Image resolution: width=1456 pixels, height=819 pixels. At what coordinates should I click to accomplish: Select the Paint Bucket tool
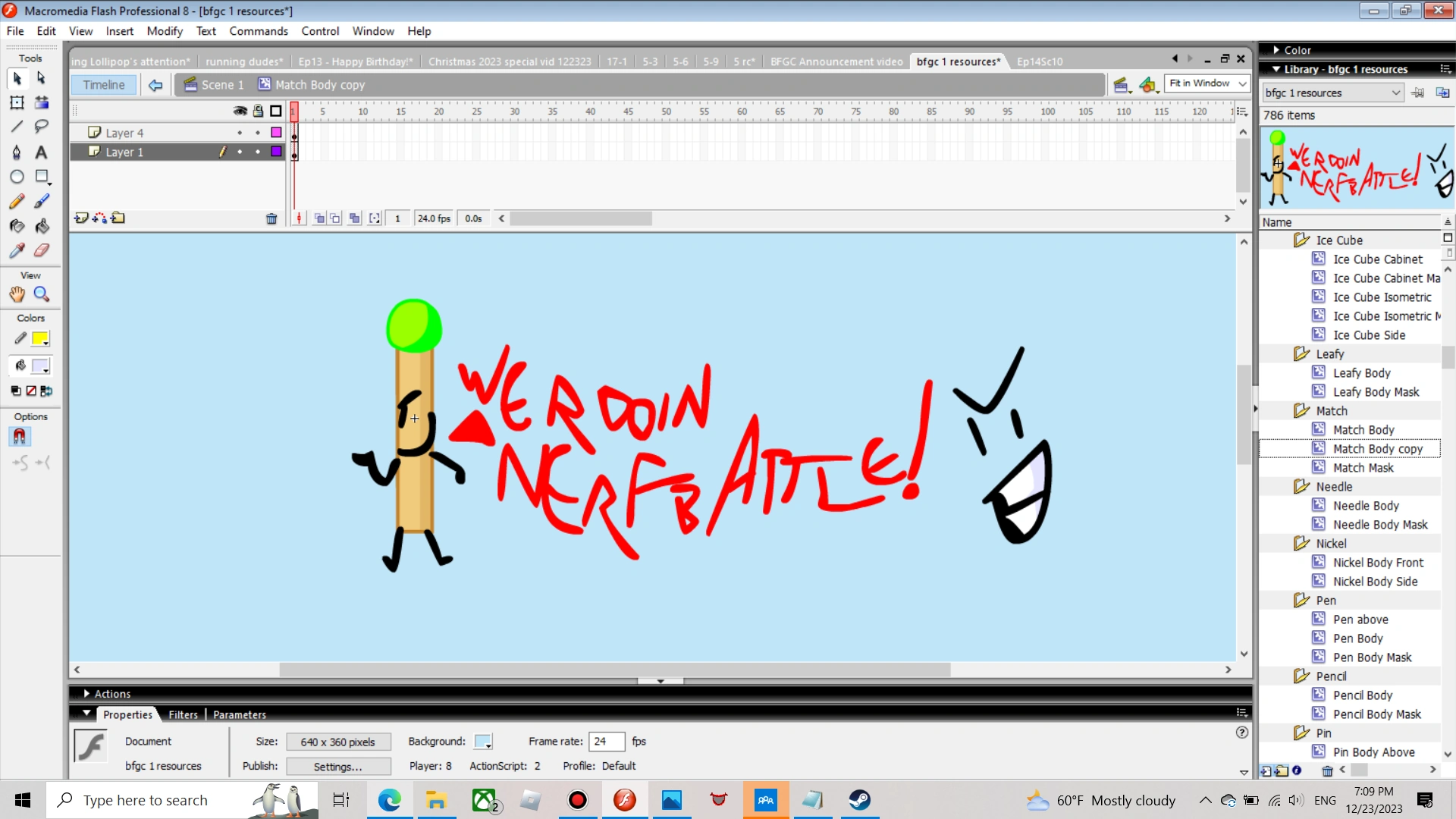point(42,226)
